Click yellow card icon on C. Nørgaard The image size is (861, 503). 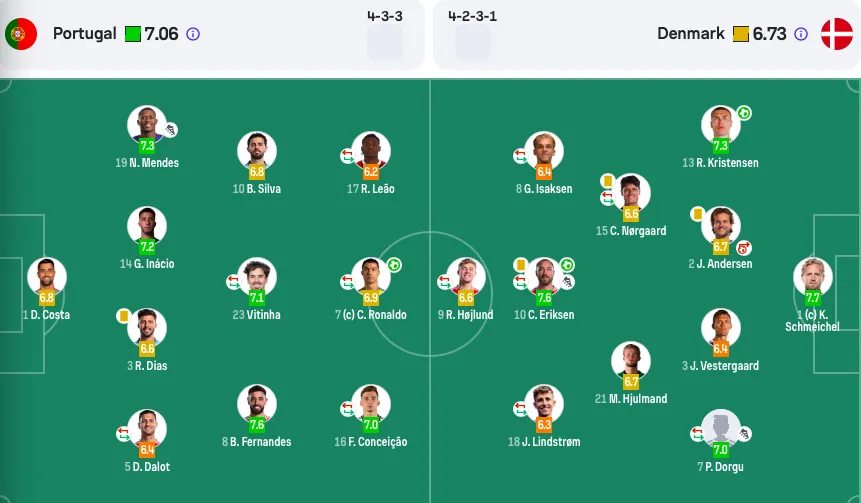click(607, 181)
